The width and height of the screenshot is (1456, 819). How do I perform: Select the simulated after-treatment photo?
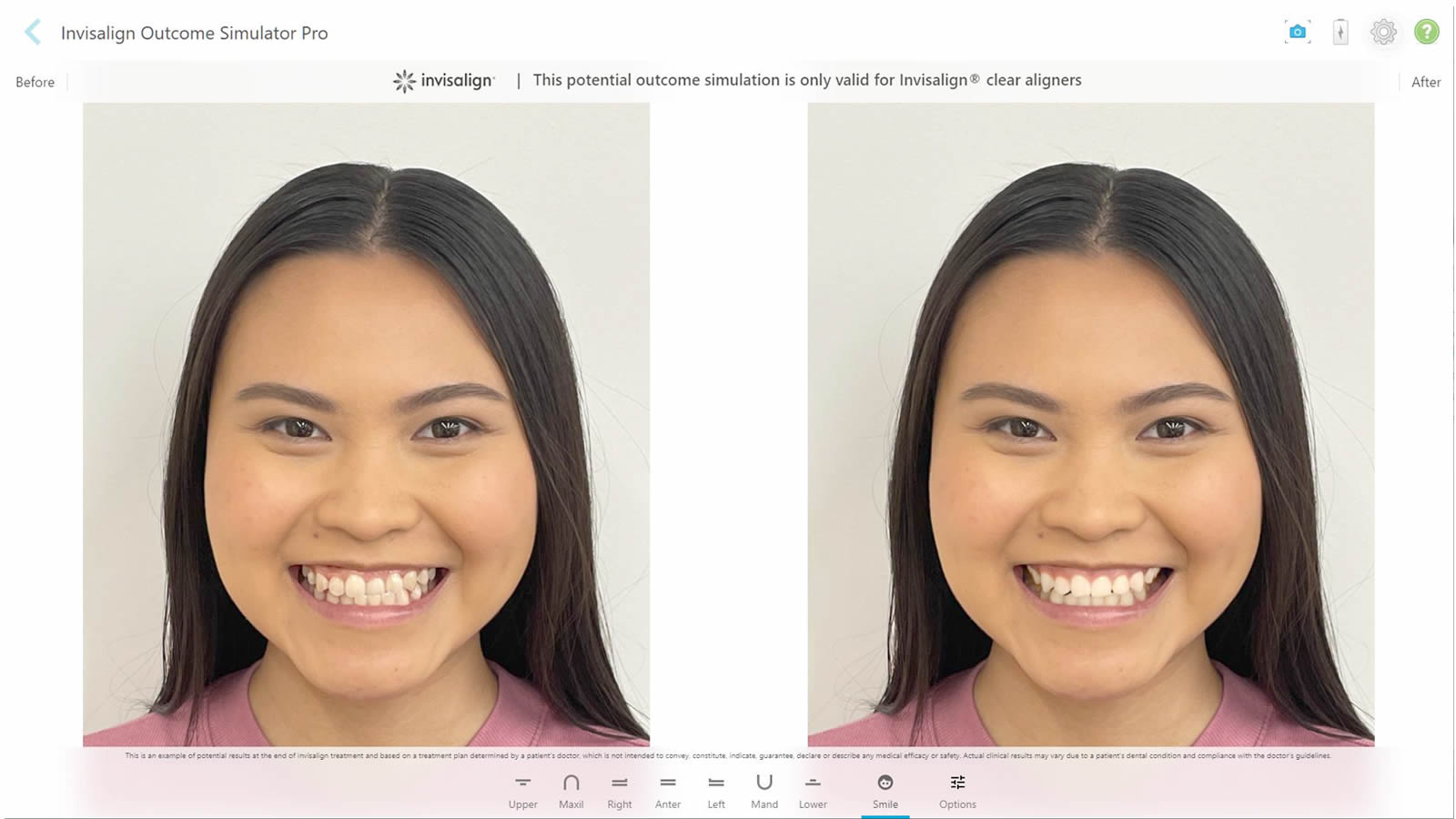[x=1090, y=424]
